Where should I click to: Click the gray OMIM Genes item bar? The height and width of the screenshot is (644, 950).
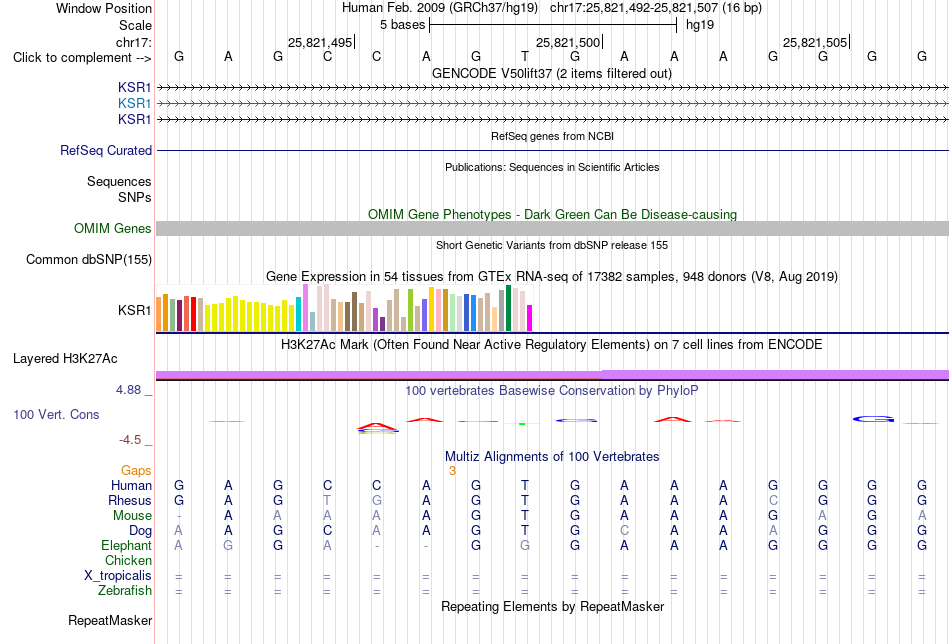tap(552, 228)
